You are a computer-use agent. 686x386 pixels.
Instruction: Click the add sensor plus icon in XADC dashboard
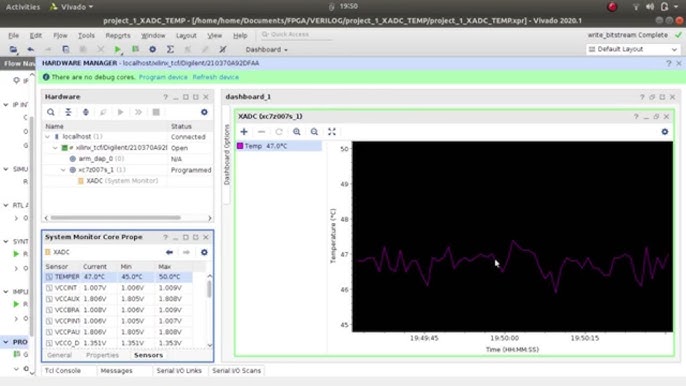point(244,132)
